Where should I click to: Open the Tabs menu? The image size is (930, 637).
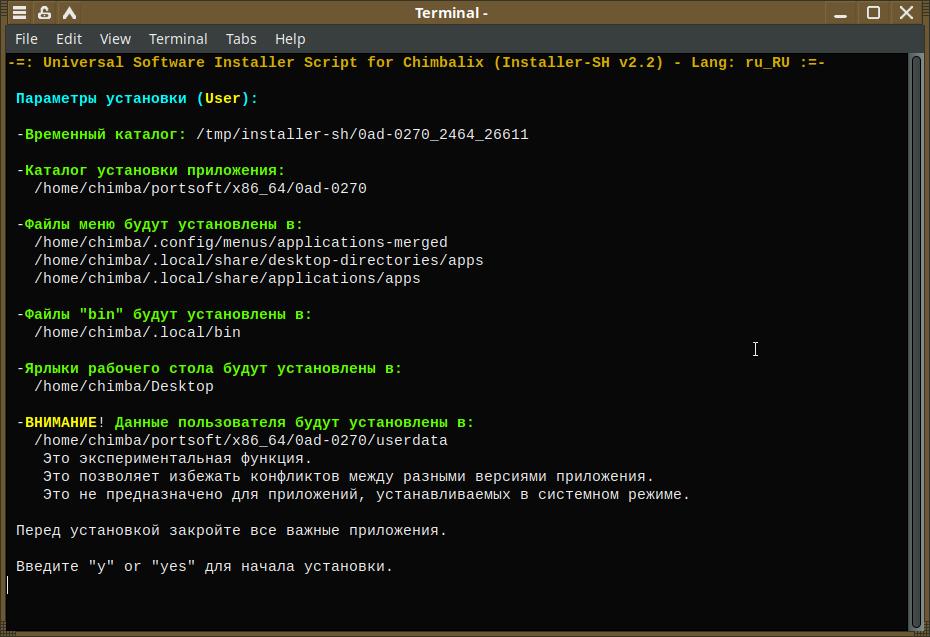(241, 39)
